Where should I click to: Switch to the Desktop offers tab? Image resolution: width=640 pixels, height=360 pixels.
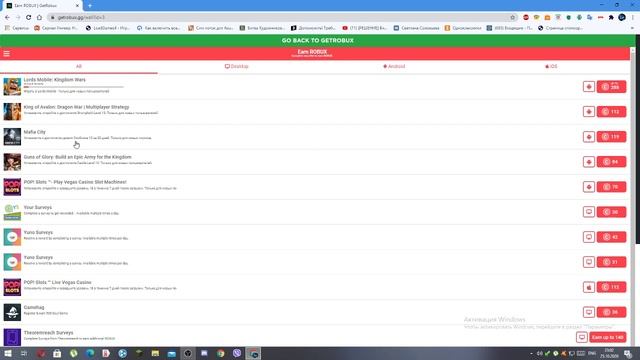(x=236, y=67)
